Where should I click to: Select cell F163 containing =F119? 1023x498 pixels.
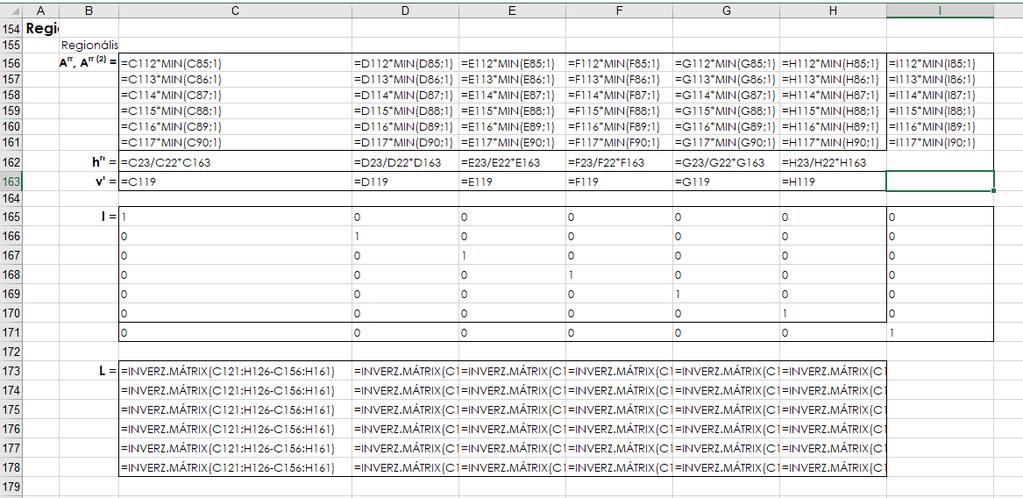[x=619, y=181]
